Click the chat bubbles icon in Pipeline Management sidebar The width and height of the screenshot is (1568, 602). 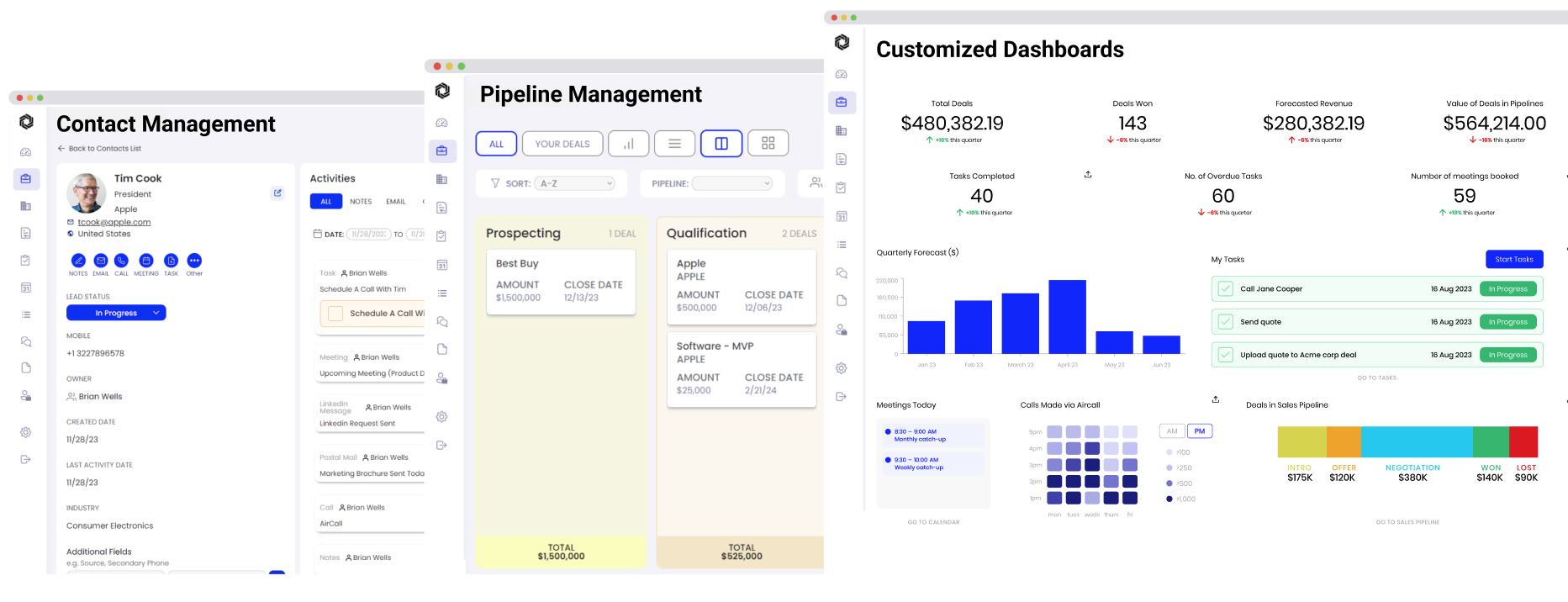point(442,321)
